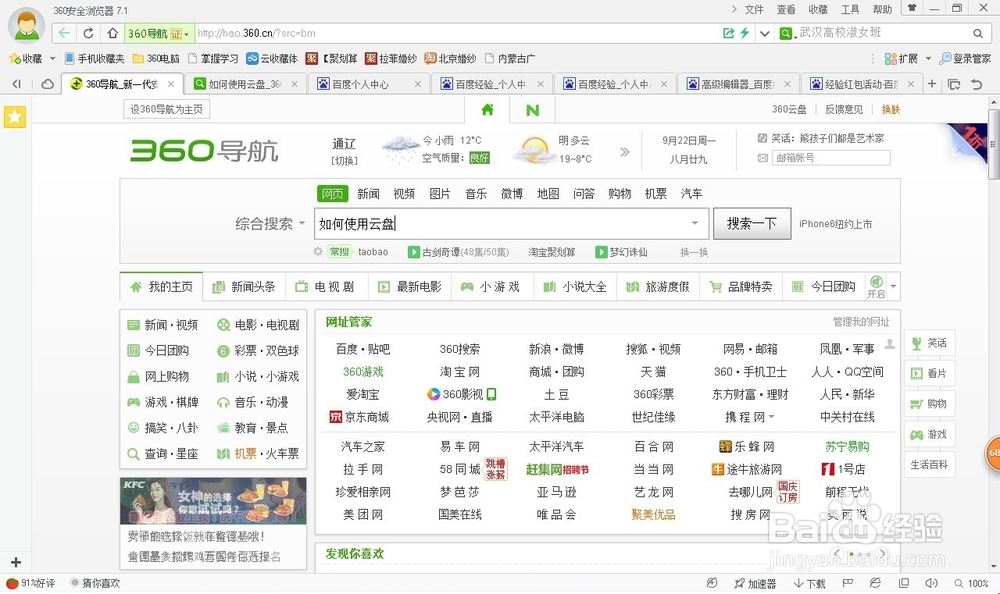The image size is (1000, 594).
Task: Click the 笑话 side panel item
Action: coord(929,343)
